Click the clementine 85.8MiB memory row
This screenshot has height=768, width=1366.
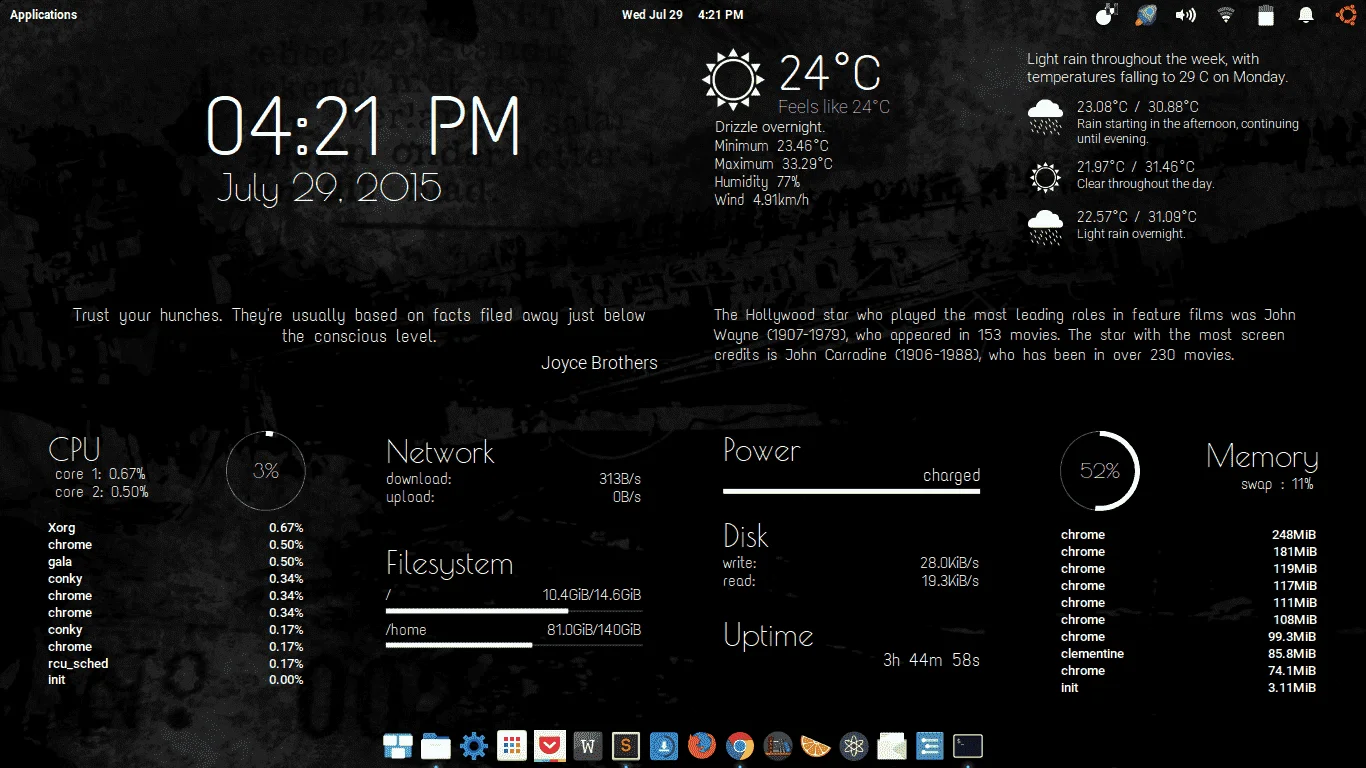(x=1189, y=654)
